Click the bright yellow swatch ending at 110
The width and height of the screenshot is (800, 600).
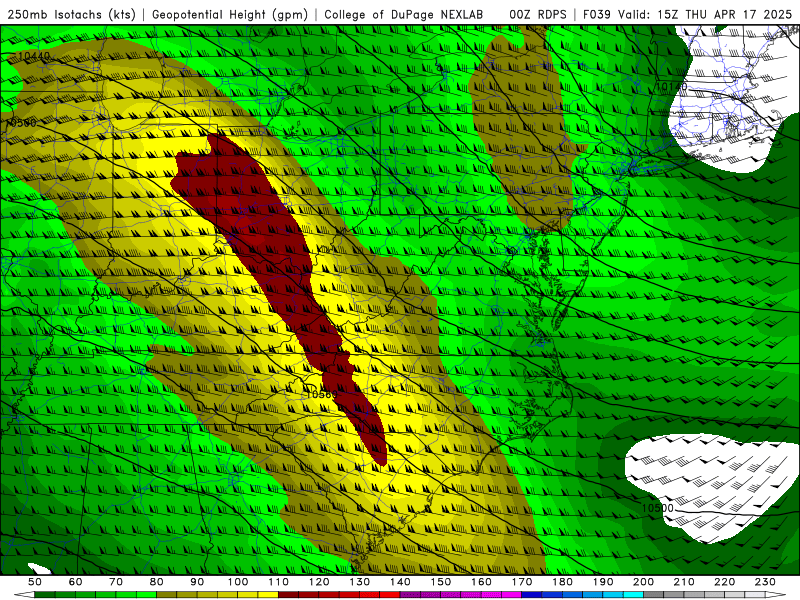tap(268, 595)
